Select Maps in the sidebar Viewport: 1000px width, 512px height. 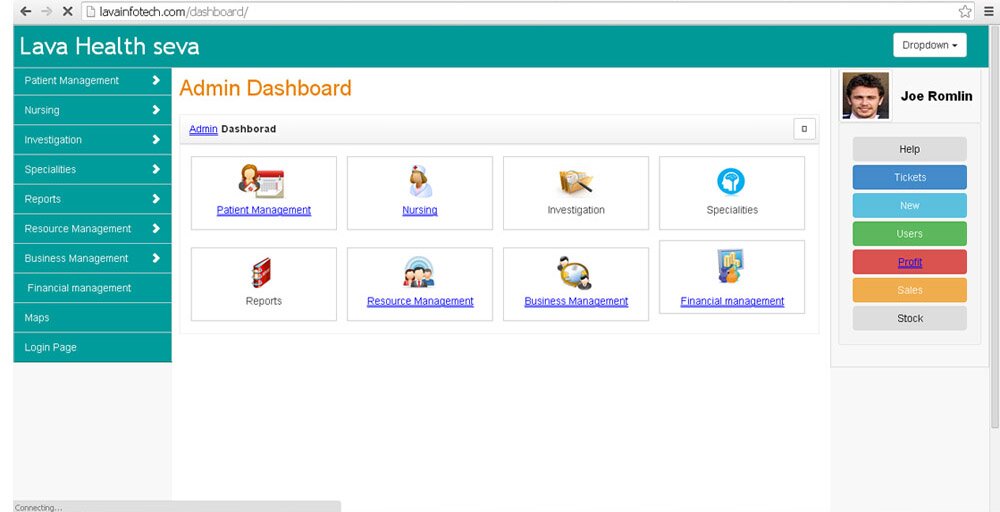(37, 318)
